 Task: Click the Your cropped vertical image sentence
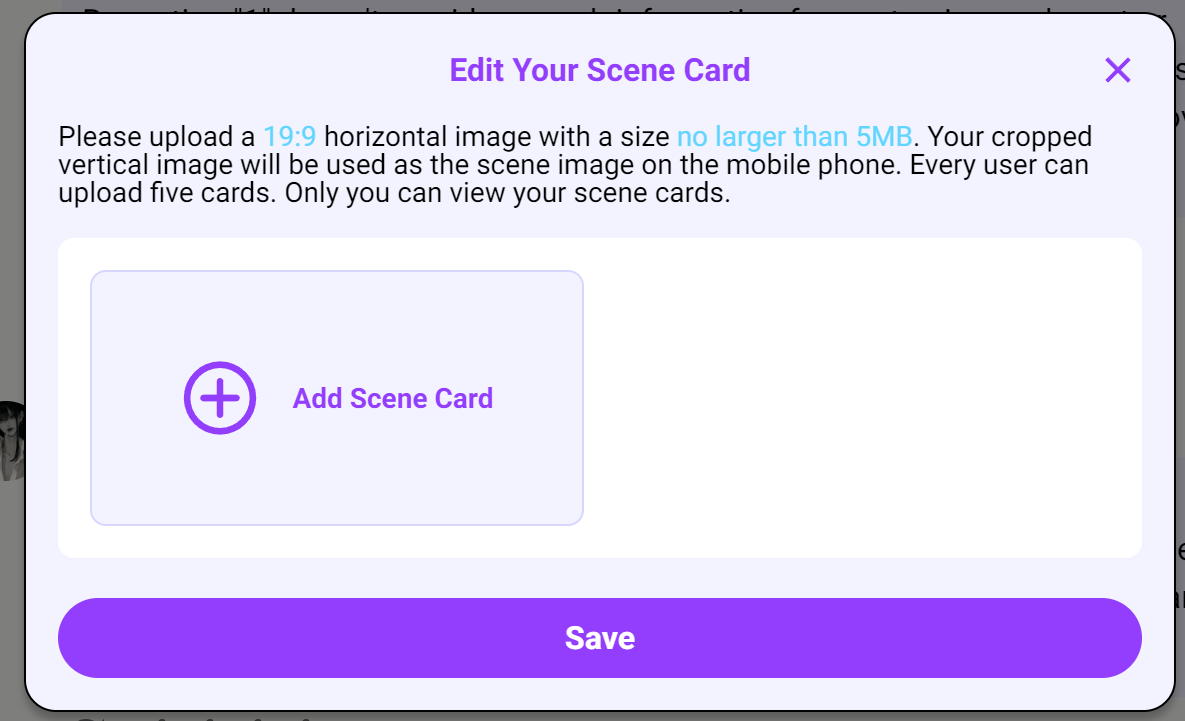click(574, 150)
